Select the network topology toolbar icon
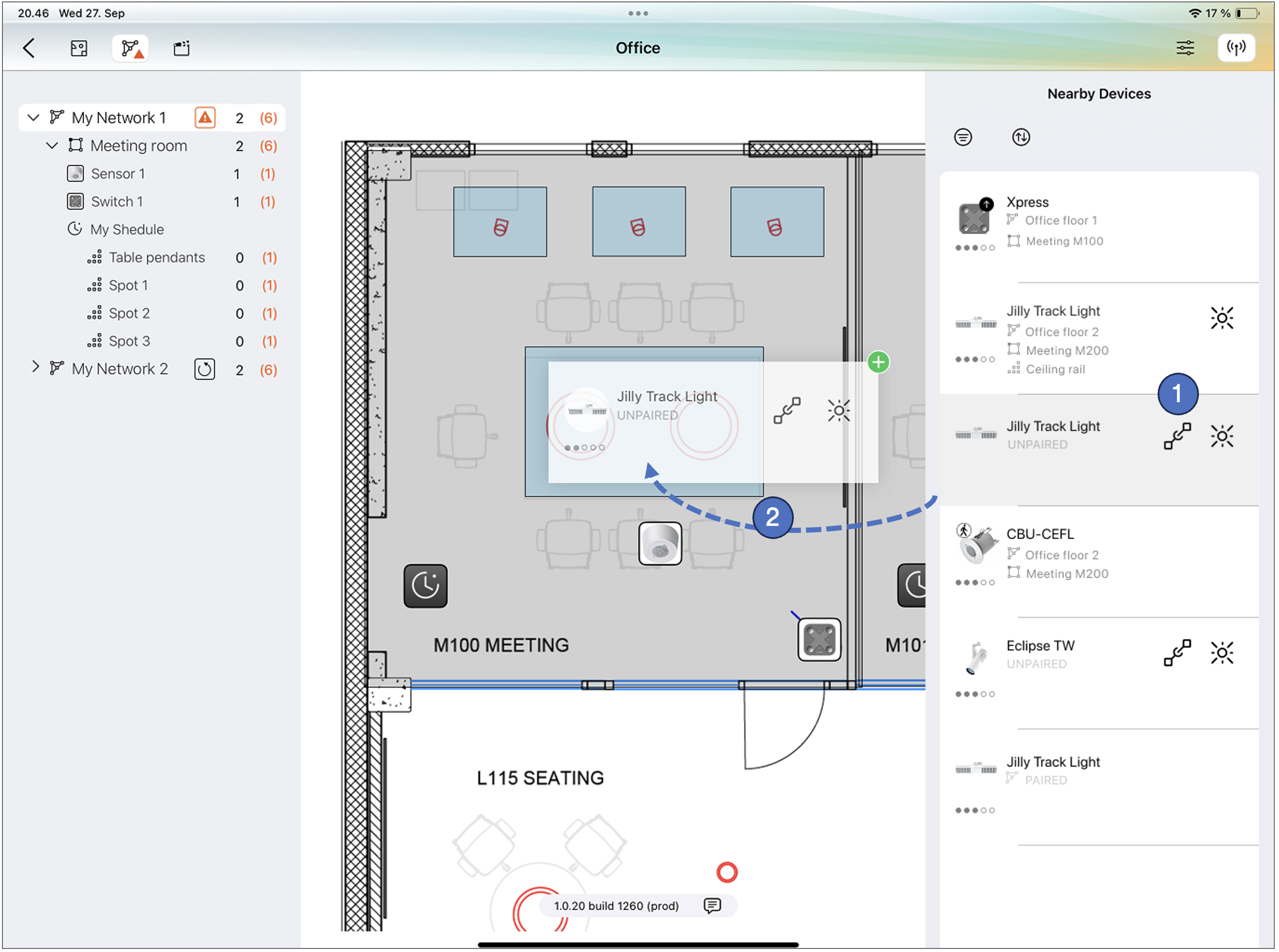The width and height of the screenshot is (1279, 952). [x=130, y=48]
